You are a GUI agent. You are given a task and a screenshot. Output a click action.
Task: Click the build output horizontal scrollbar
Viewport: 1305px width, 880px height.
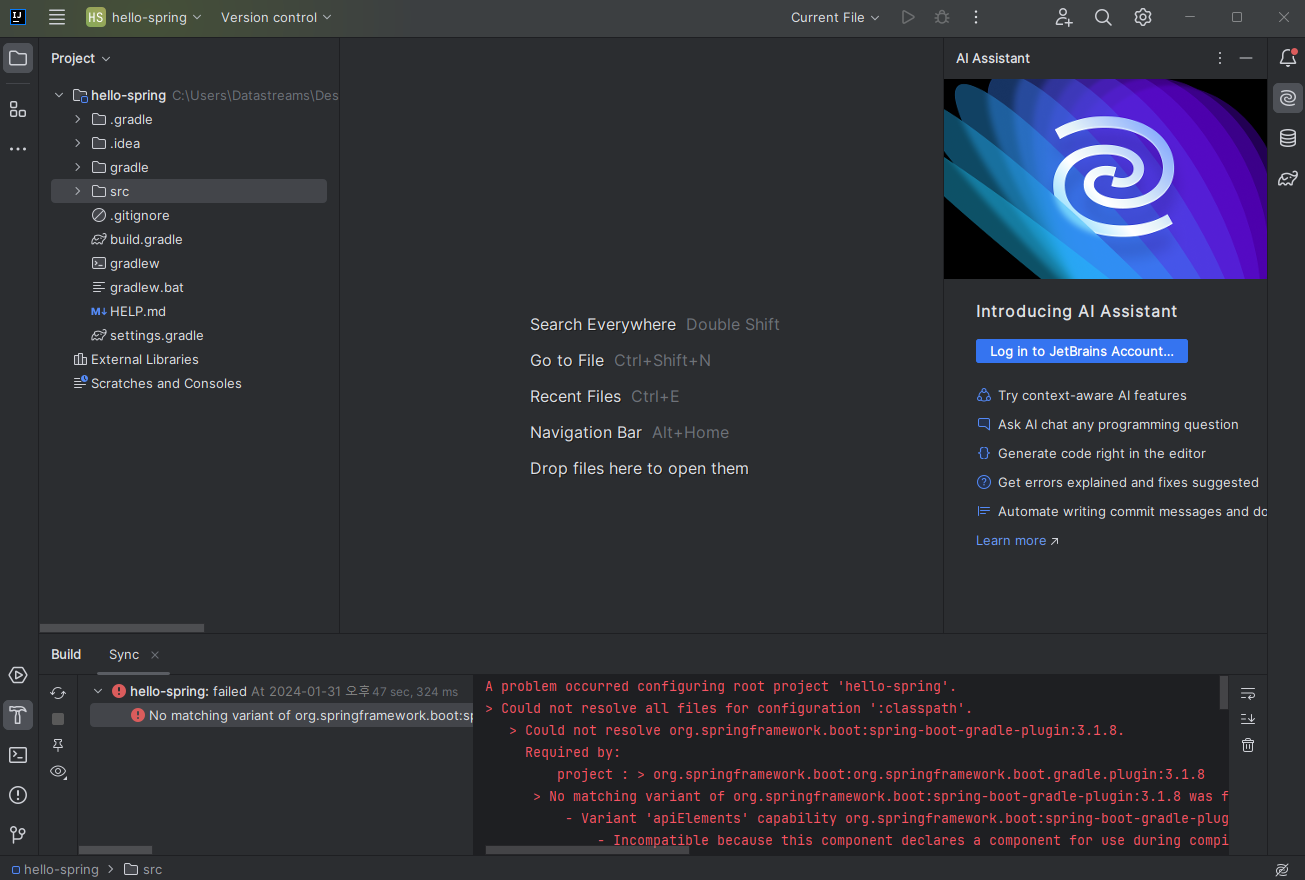point(588,850)
